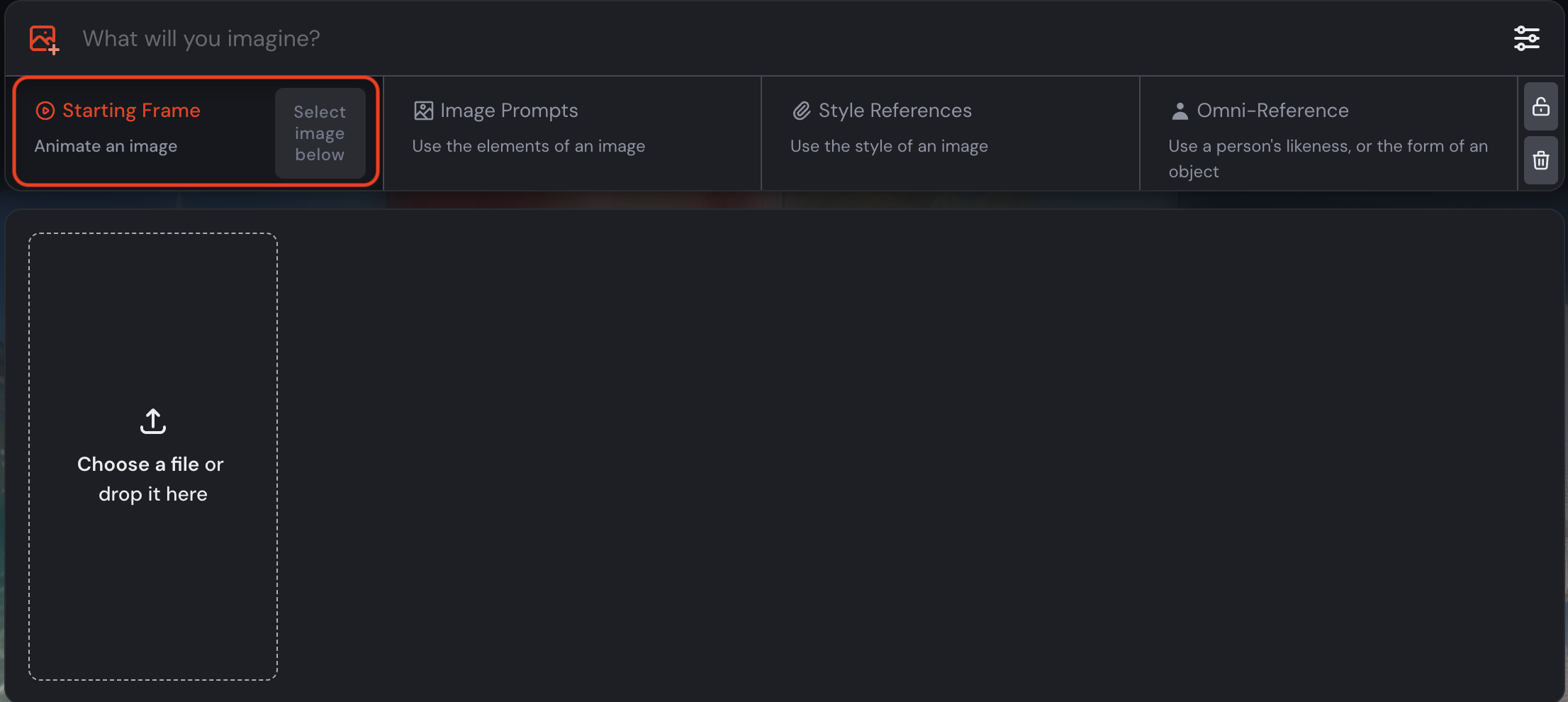Click the add image icon beside the prompt
1568x702 pixels.
point(44,40)
